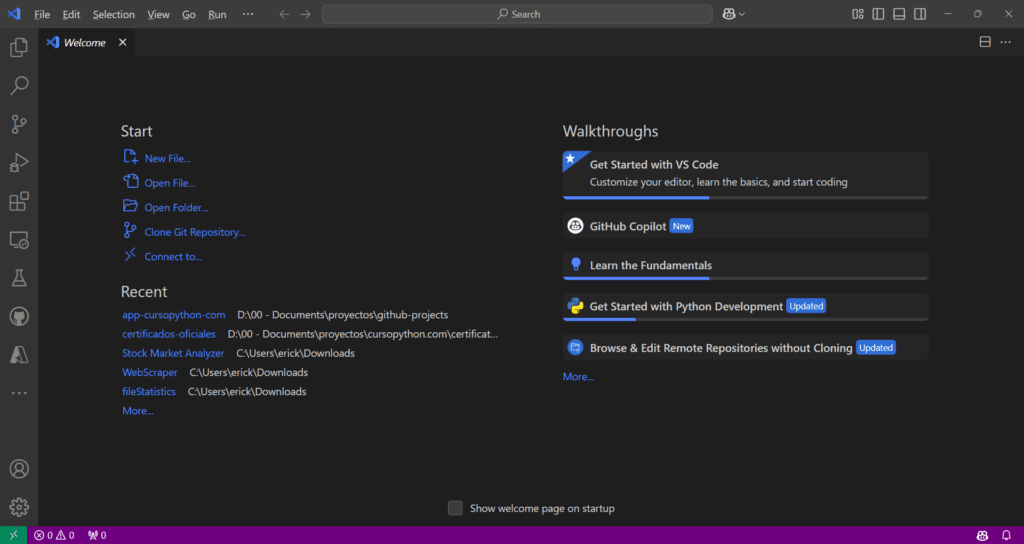Open the GitHub view in activity bar
This screenshot has width=1024, height=544.
click(19, 317)
